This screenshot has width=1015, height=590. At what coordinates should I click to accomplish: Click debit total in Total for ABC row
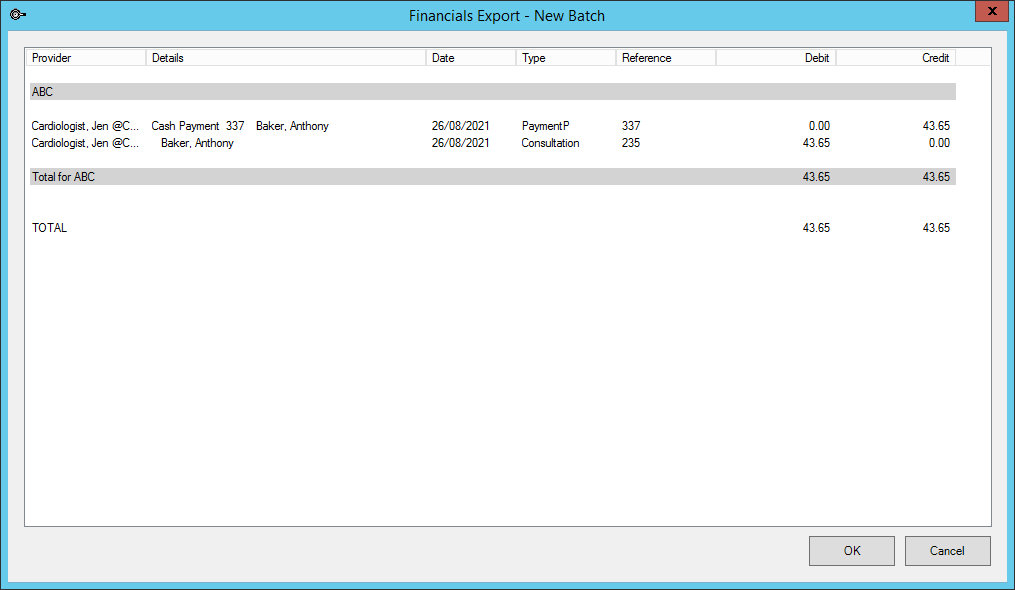pos(816,177)
